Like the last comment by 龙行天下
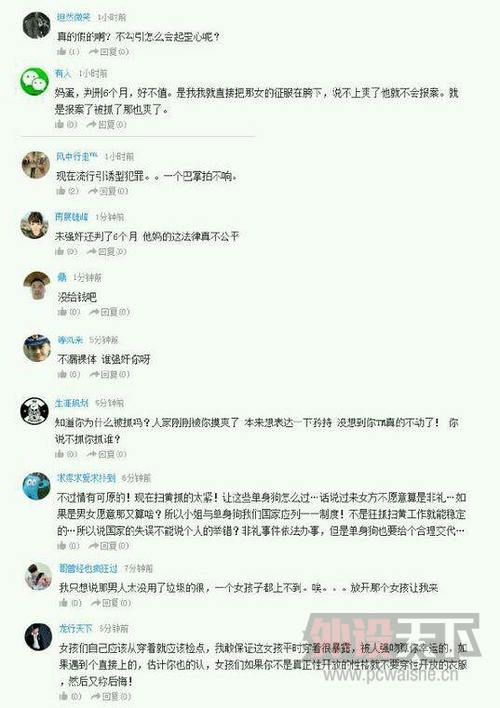 pos(71,696)
